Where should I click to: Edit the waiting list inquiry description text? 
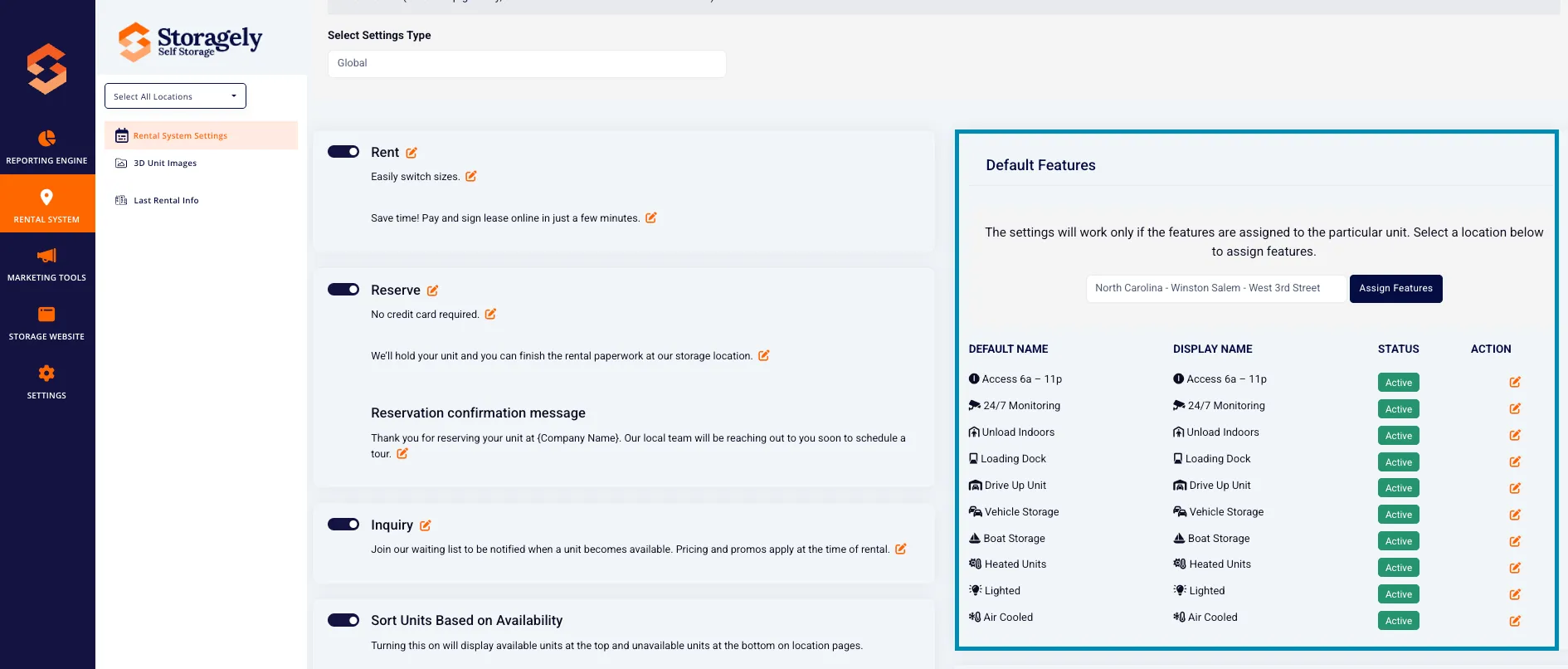(x=901, y=549)
